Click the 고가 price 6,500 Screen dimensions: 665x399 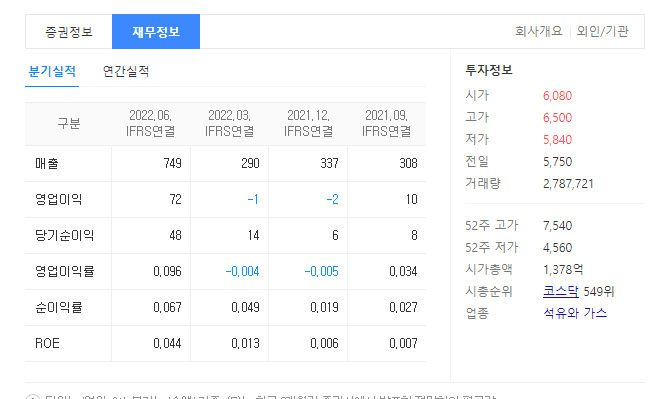[558, 118]
